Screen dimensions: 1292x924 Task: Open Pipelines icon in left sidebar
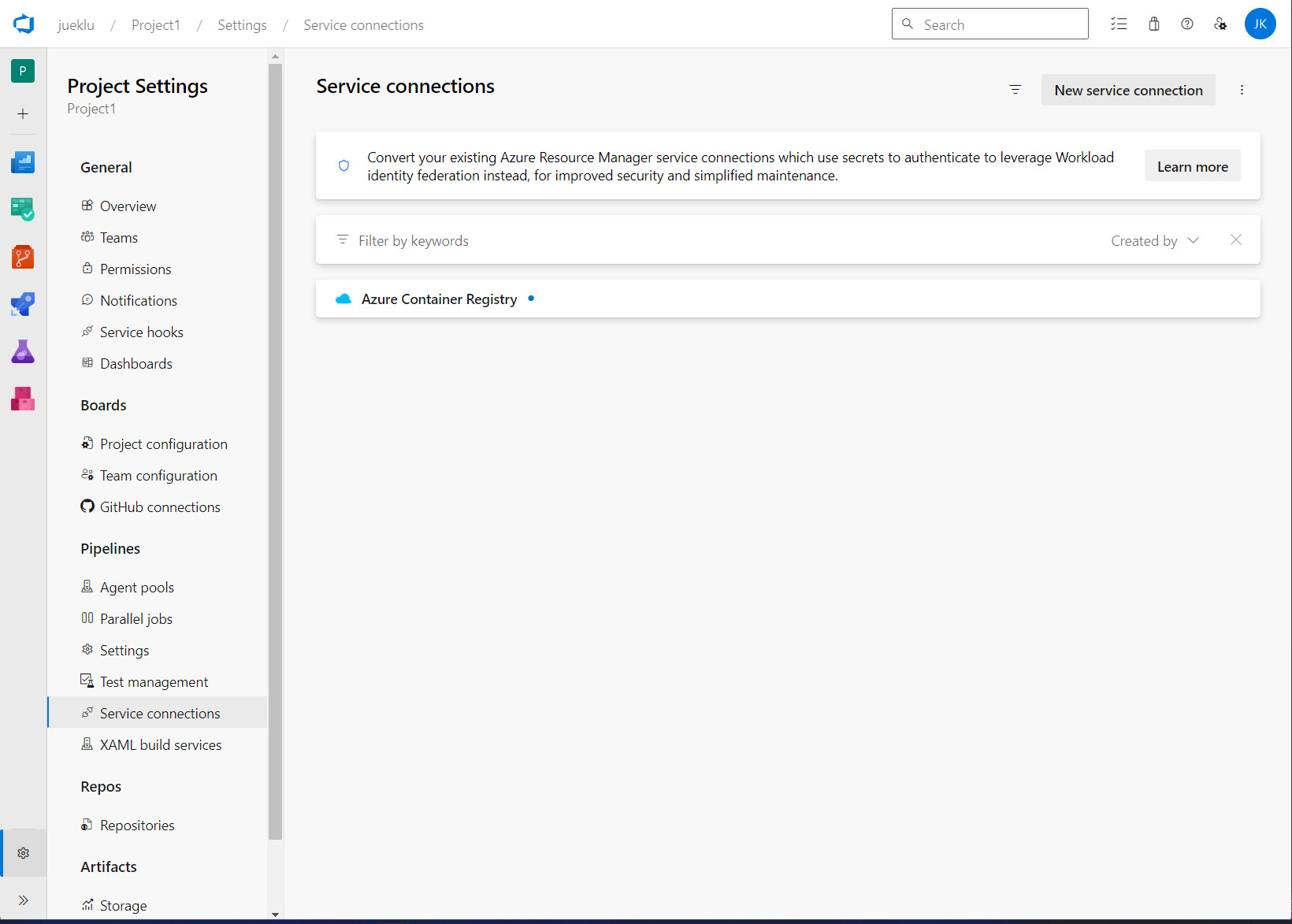click(x=23, y=304)
